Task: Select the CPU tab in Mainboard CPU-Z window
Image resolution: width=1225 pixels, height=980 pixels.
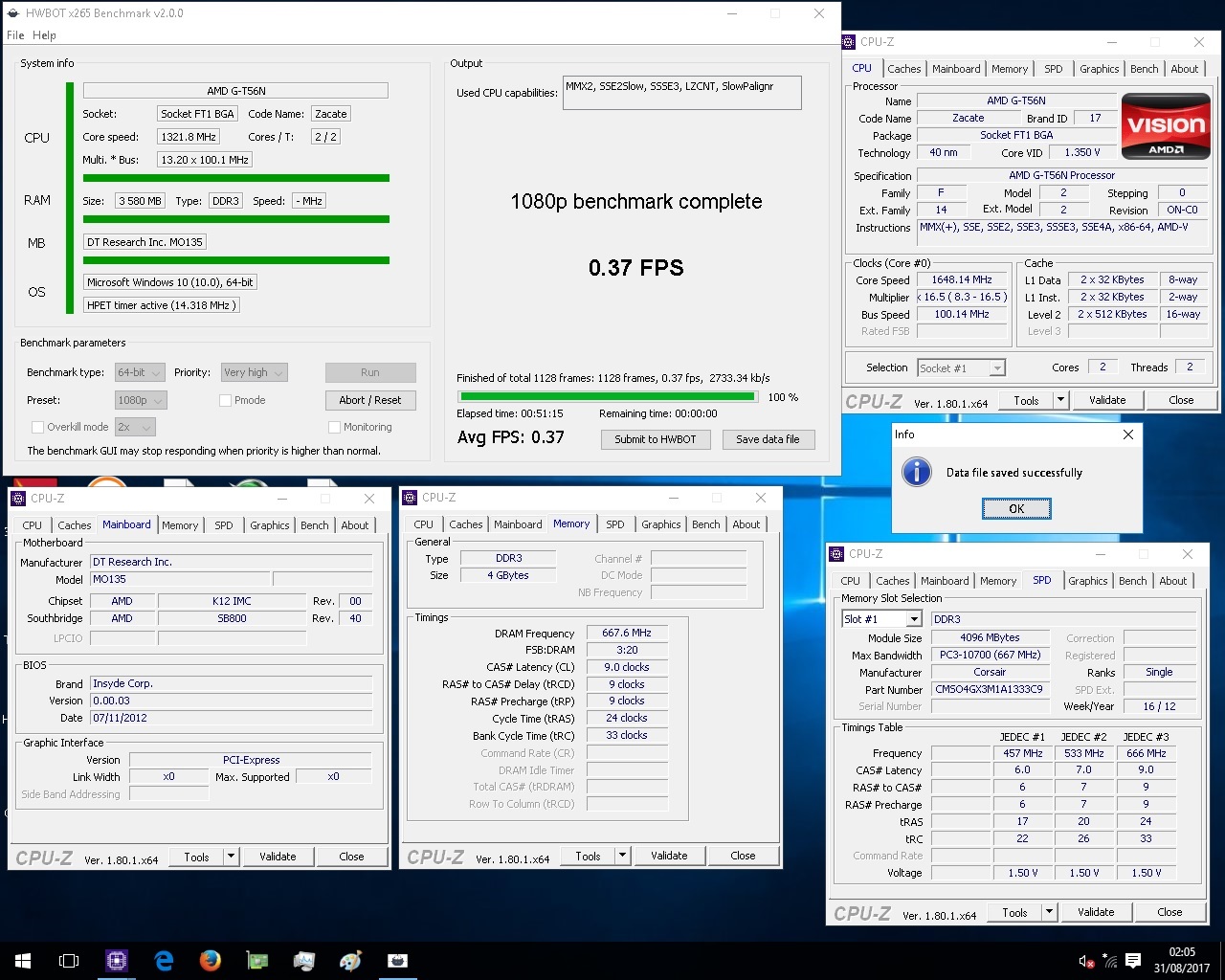Action: (32, 525)
